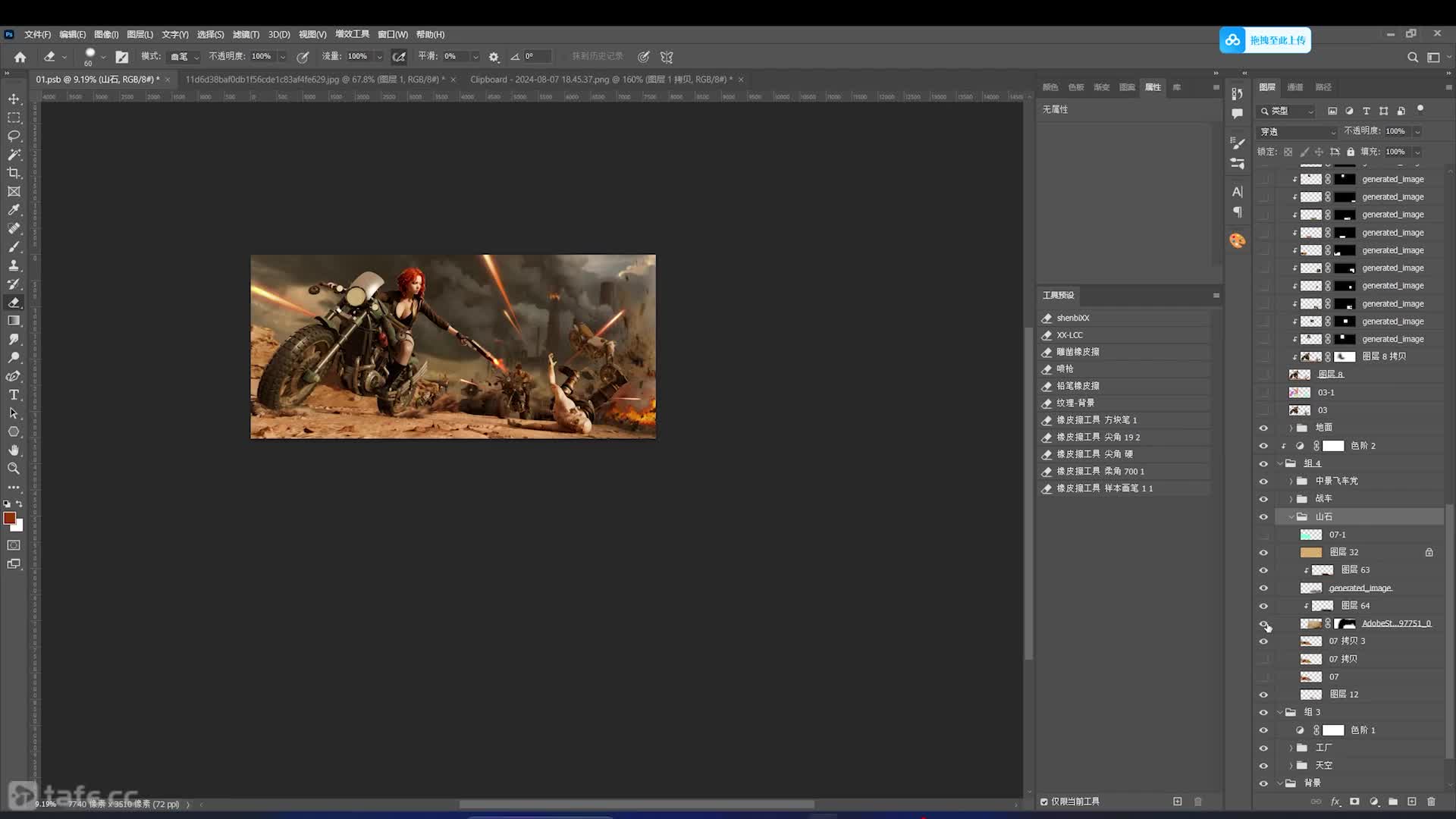Select the Lasso tool
Screen dimensions: 1456x819
pyautogui.click(x=14, y=136)
